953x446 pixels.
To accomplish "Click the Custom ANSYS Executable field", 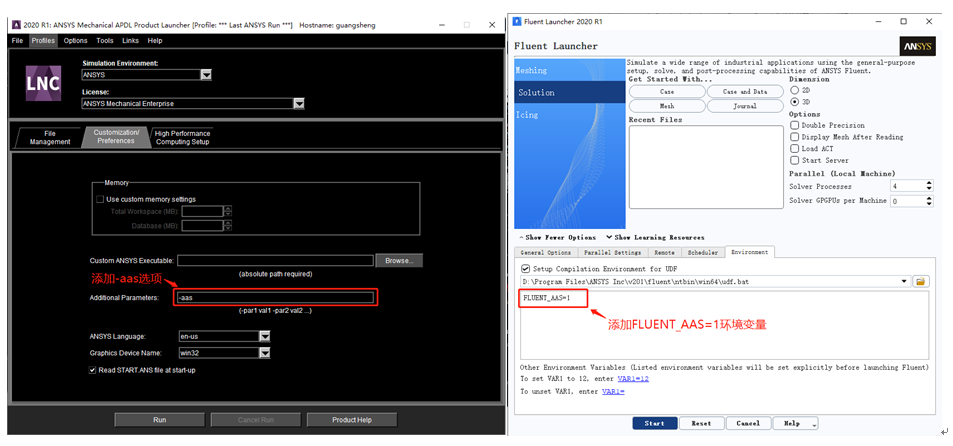I will pyautogui.click(x=275, y=261).
